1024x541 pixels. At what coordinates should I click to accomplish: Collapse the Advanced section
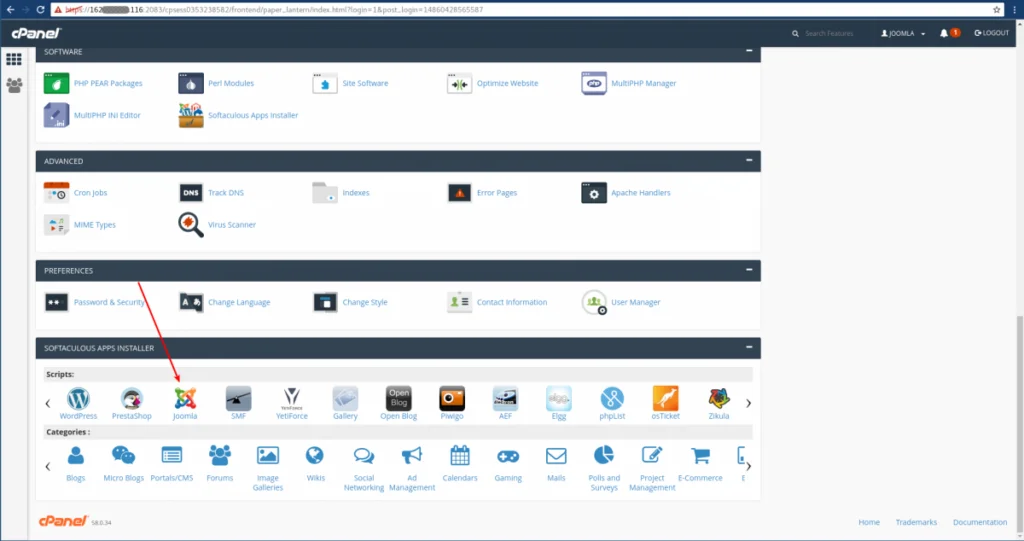pos(749,160)
